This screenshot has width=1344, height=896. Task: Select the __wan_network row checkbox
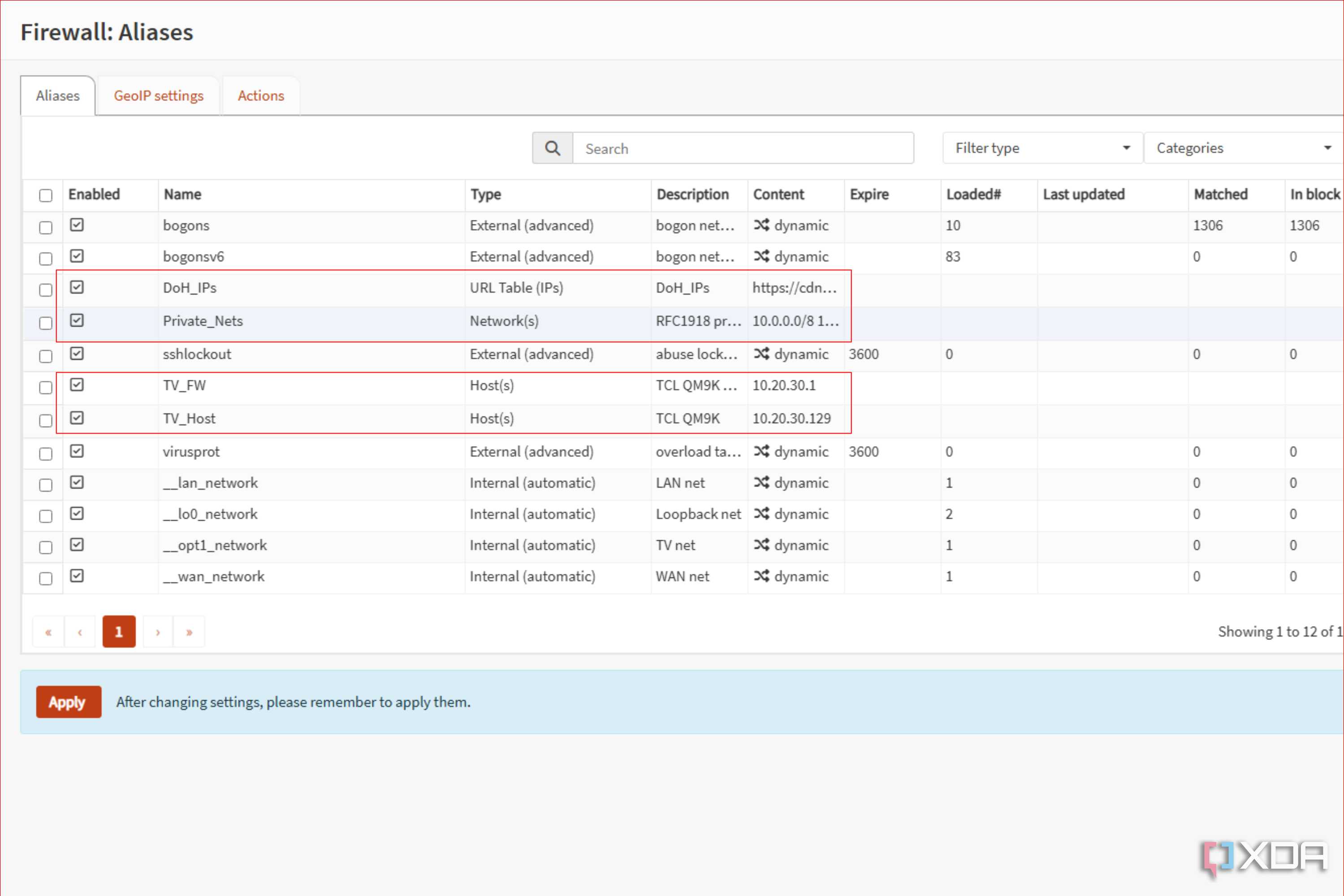[x=46, y=578]
